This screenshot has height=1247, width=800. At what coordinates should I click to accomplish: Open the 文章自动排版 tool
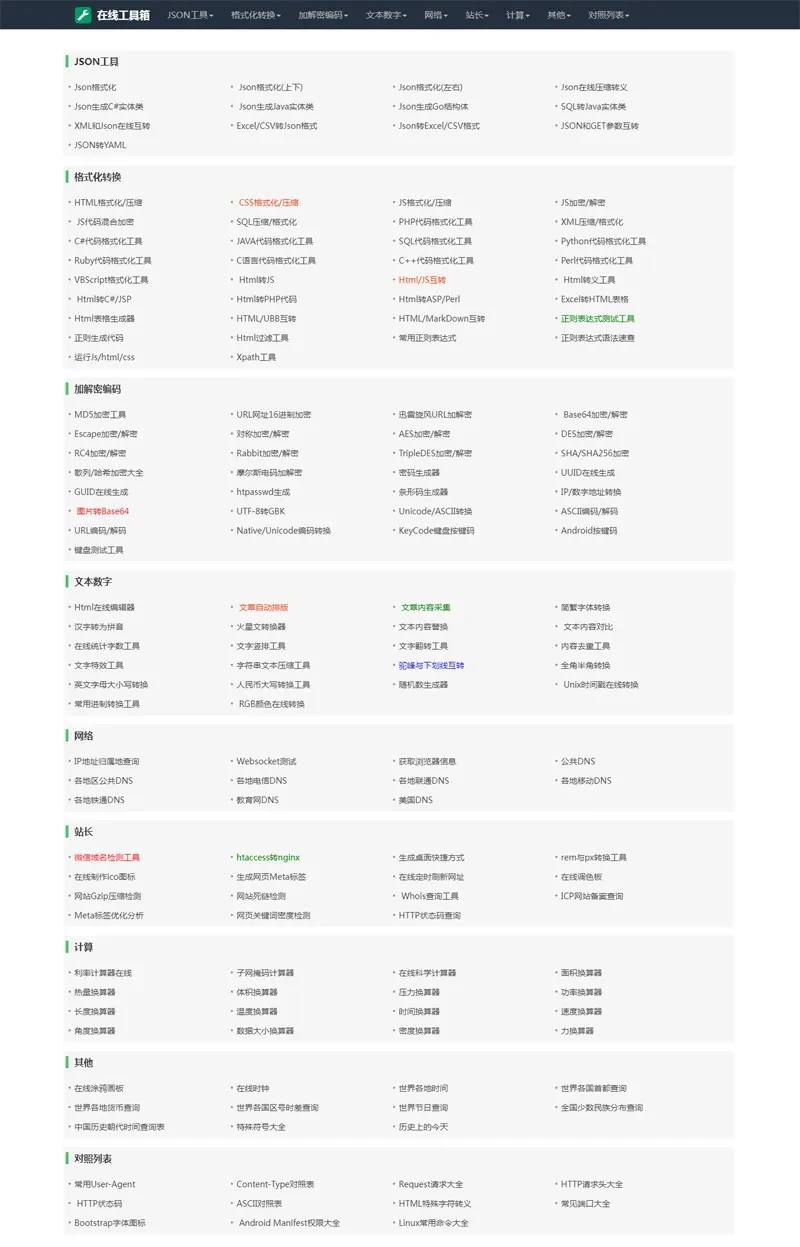262,606
